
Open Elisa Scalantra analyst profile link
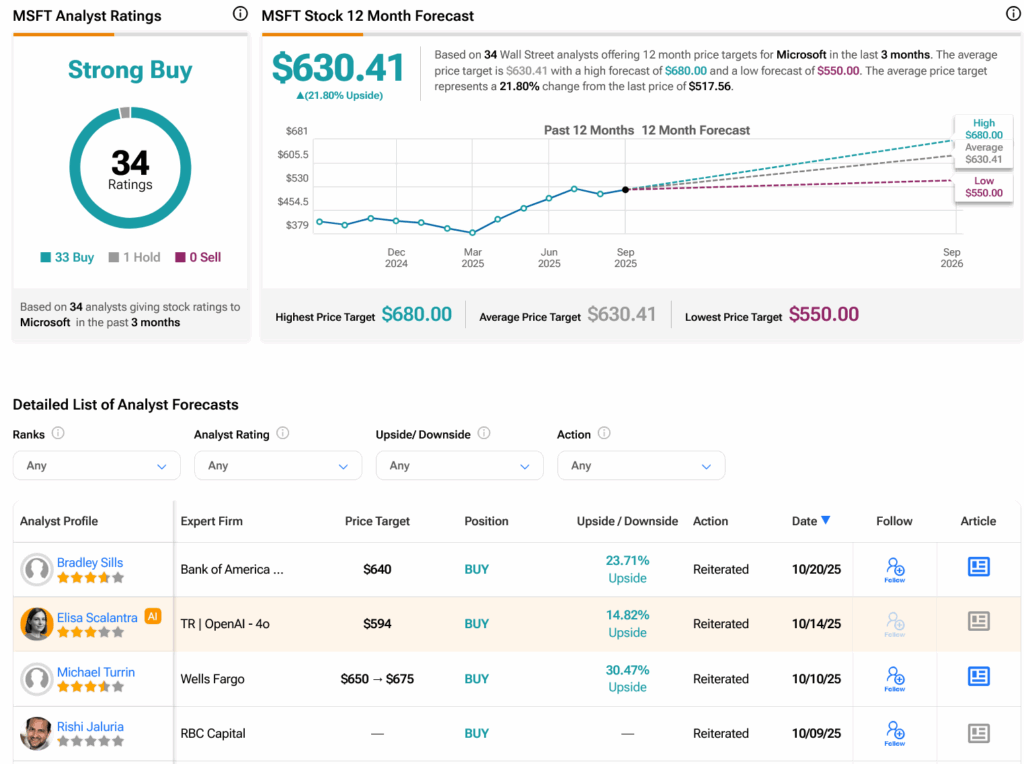tap(97, 617)
